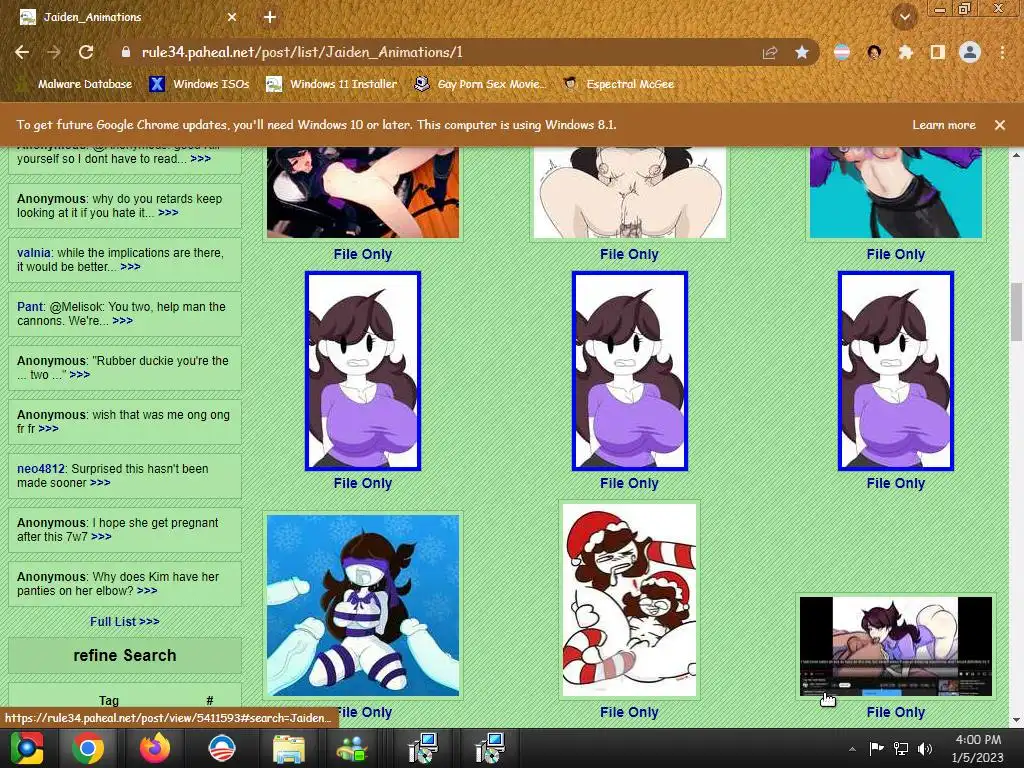Open the network status tray icon
Image resolution: width=1024 pixels, height=768 pixels.
click(x=901, y=748)
